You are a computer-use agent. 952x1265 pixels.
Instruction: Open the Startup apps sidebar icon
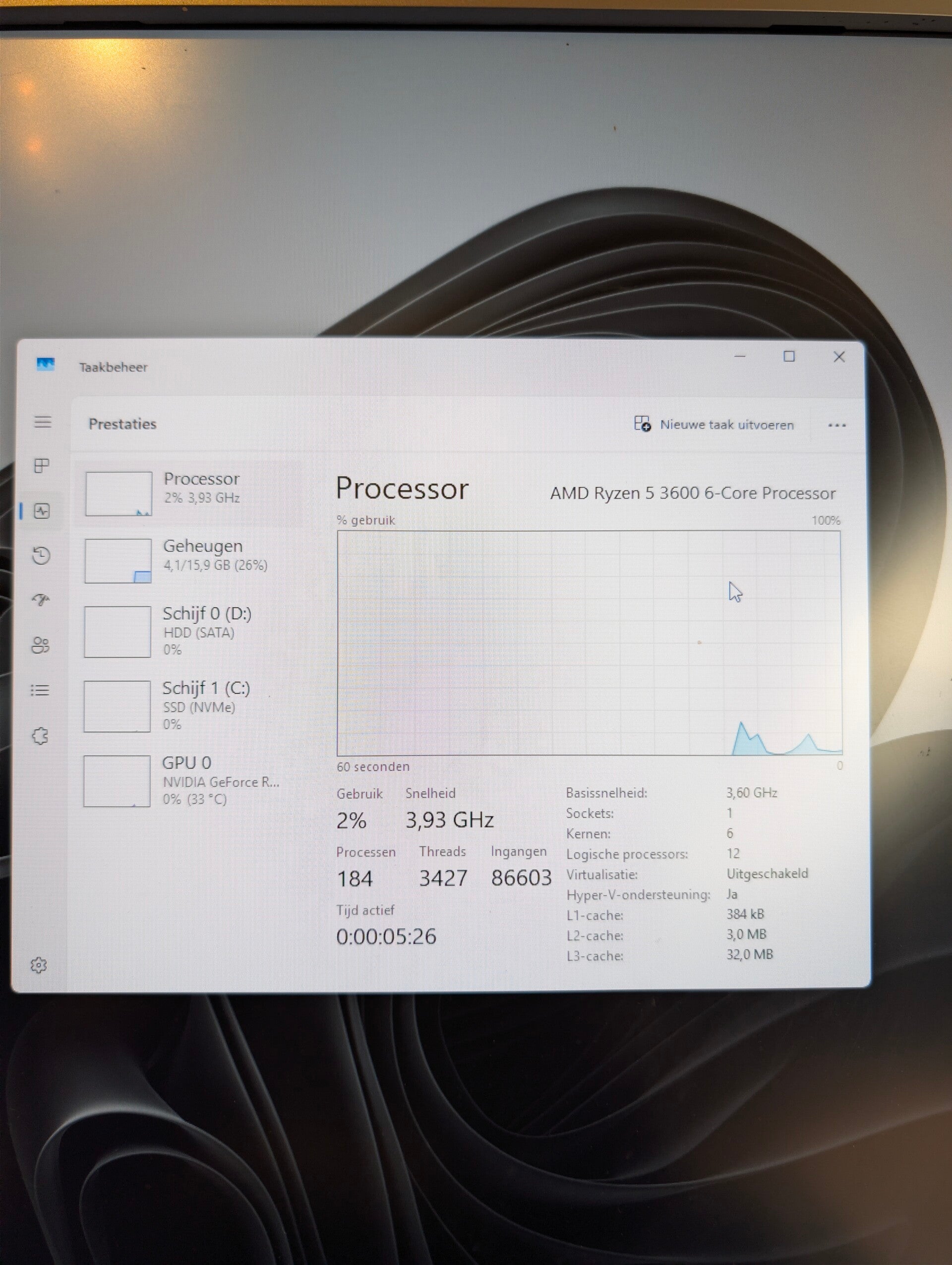pyautogui.click(x=41, y=600)
